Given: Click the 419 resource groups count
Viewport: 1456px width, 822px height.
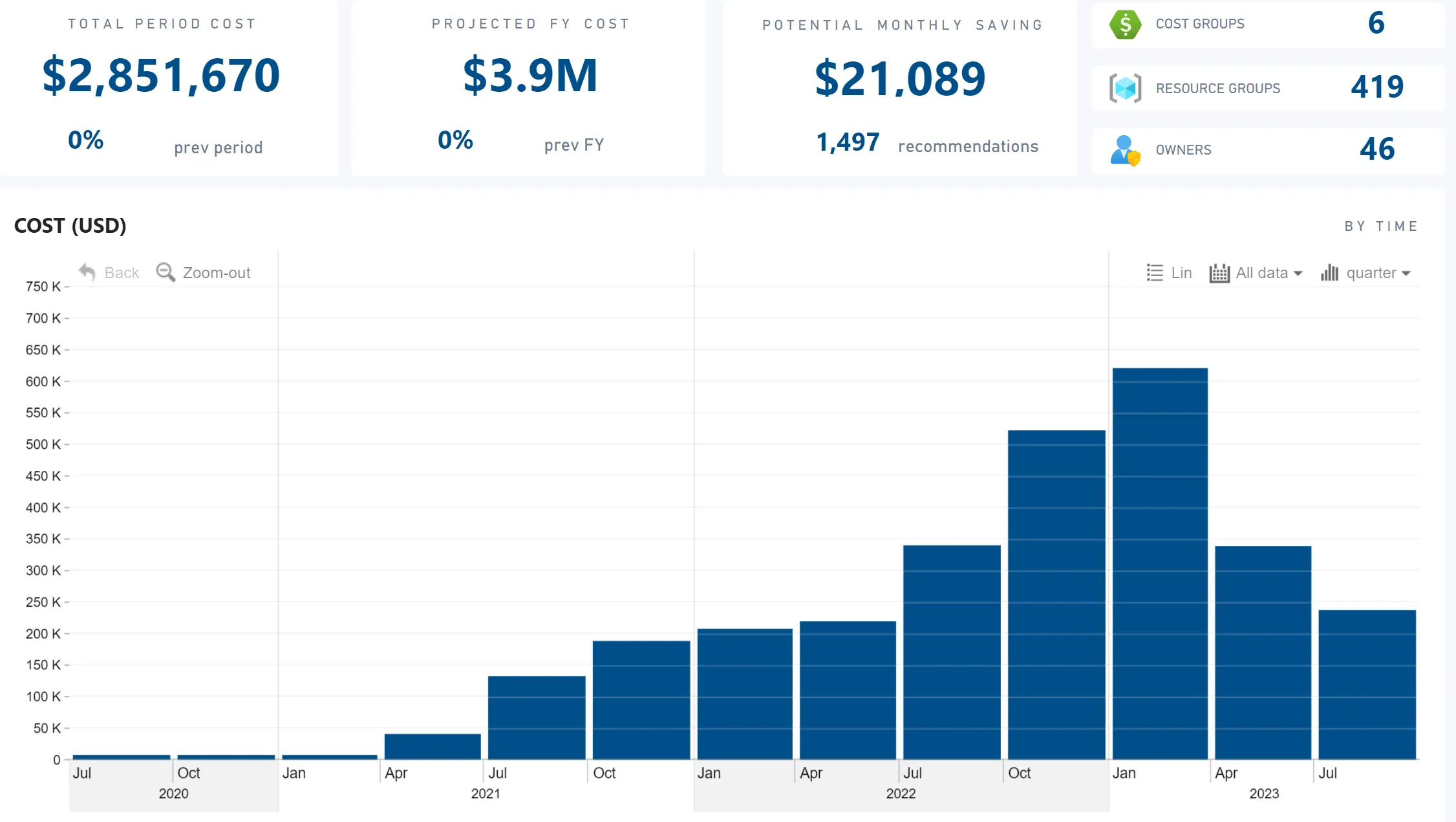Looking at the screenshot, I should [1377, 87].
